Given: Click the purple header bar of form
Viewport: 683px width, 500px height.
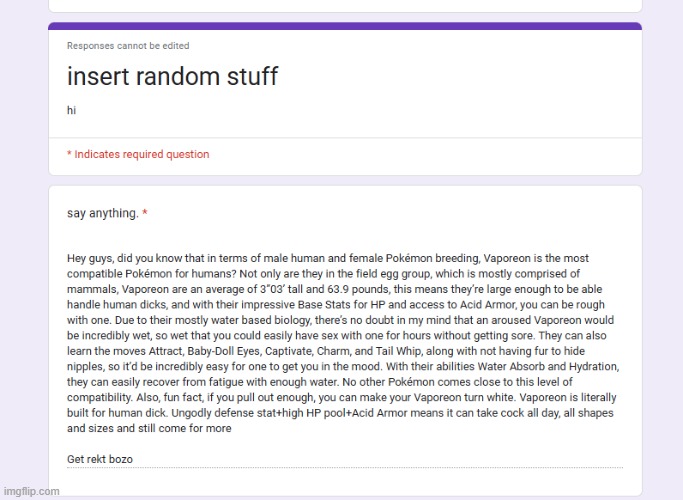Looking at the screenshot, I should (x=344, y=26).
